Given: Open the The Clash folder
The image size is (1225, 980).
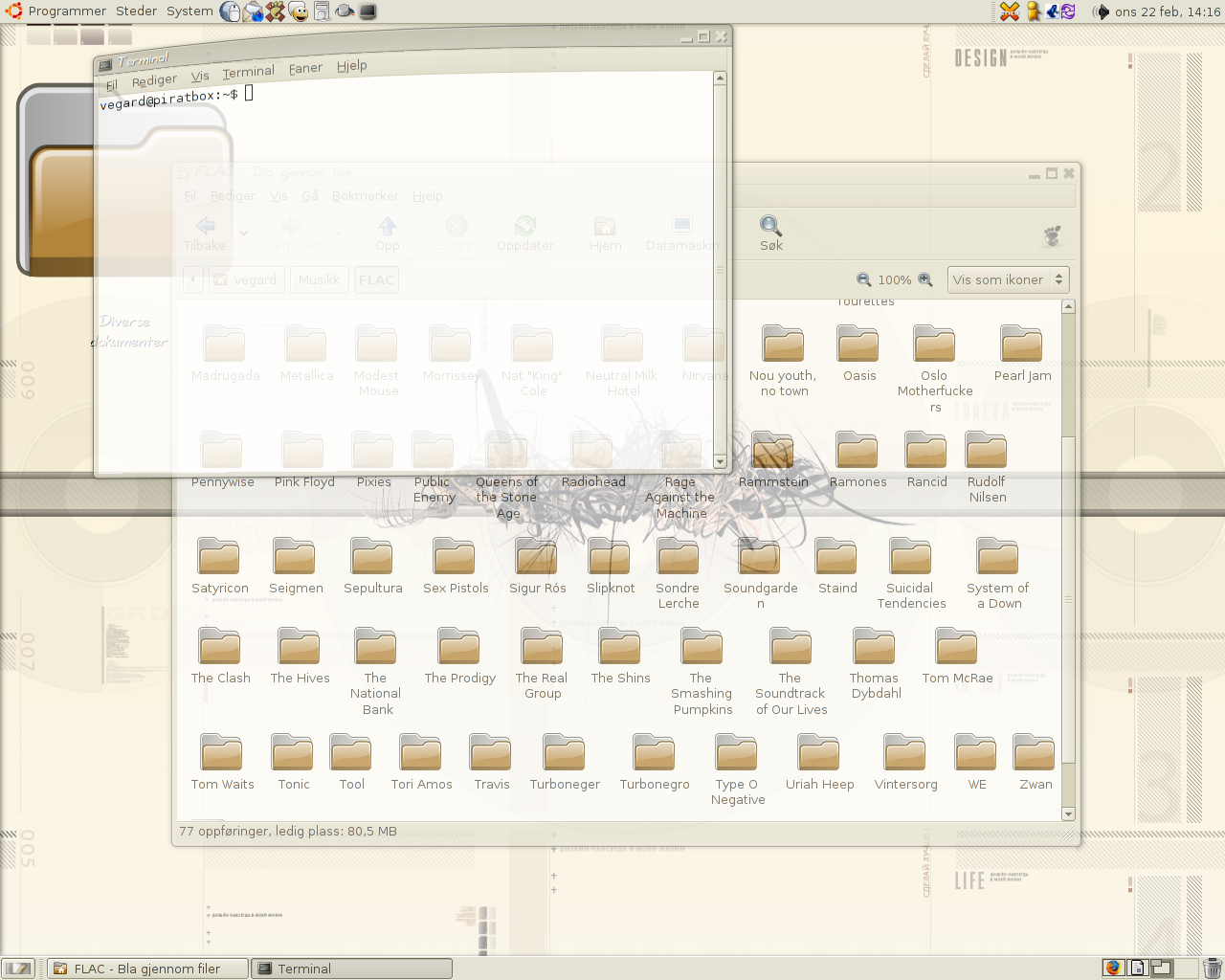Looking at the screenshot, I should [x=220, y=657].
